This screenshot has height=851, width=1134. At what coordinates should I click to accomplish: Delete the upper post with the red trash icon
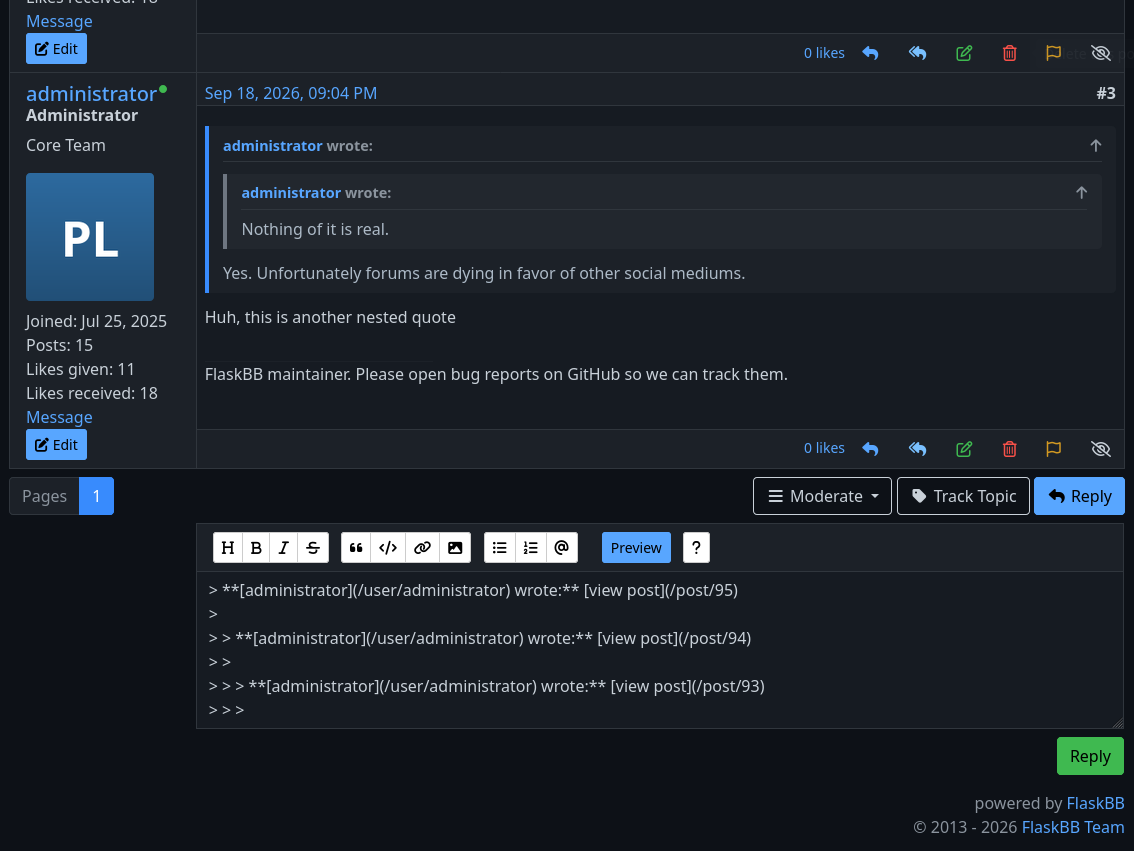pyautogui.click(x=1010, y=53)
